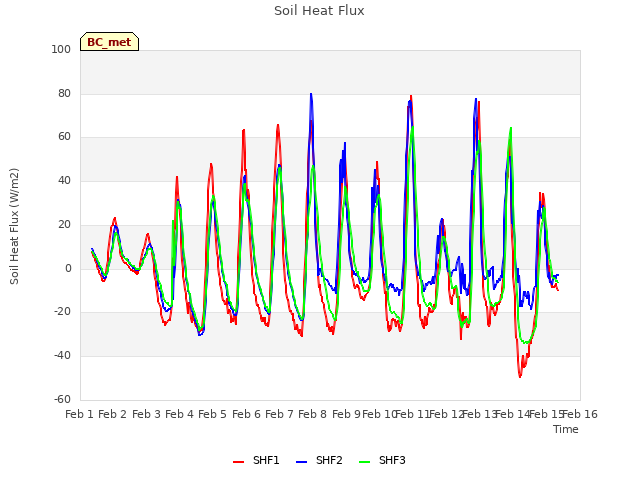The width and height of the screenshot is (640, 480).
Task: Click the Soil Heat Flux chart title
Action: point(319,11)
